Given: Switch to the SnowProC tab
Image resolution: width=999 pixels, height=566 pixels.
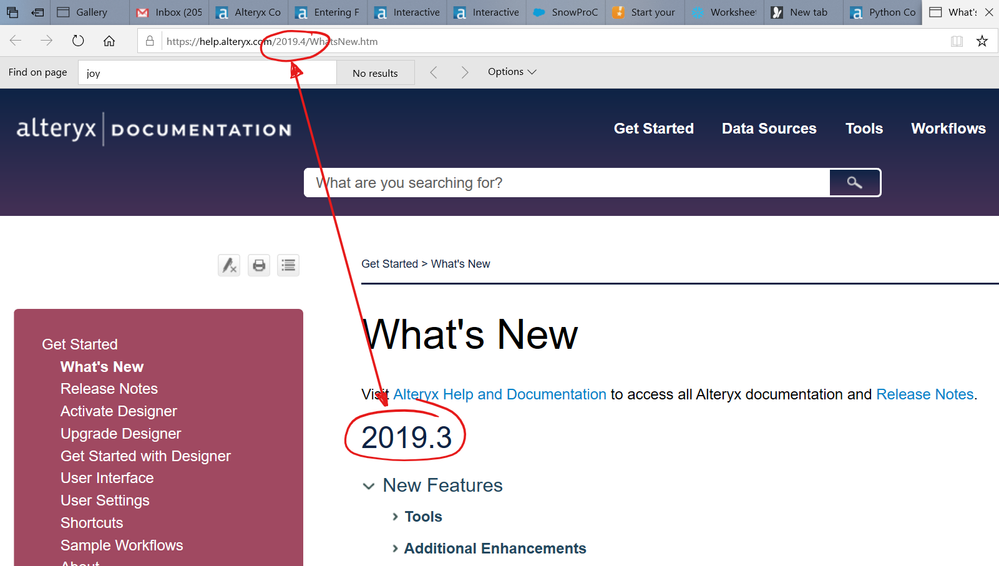Looking at the screenshot, I should pyautogui.click(x=565, y=12).
